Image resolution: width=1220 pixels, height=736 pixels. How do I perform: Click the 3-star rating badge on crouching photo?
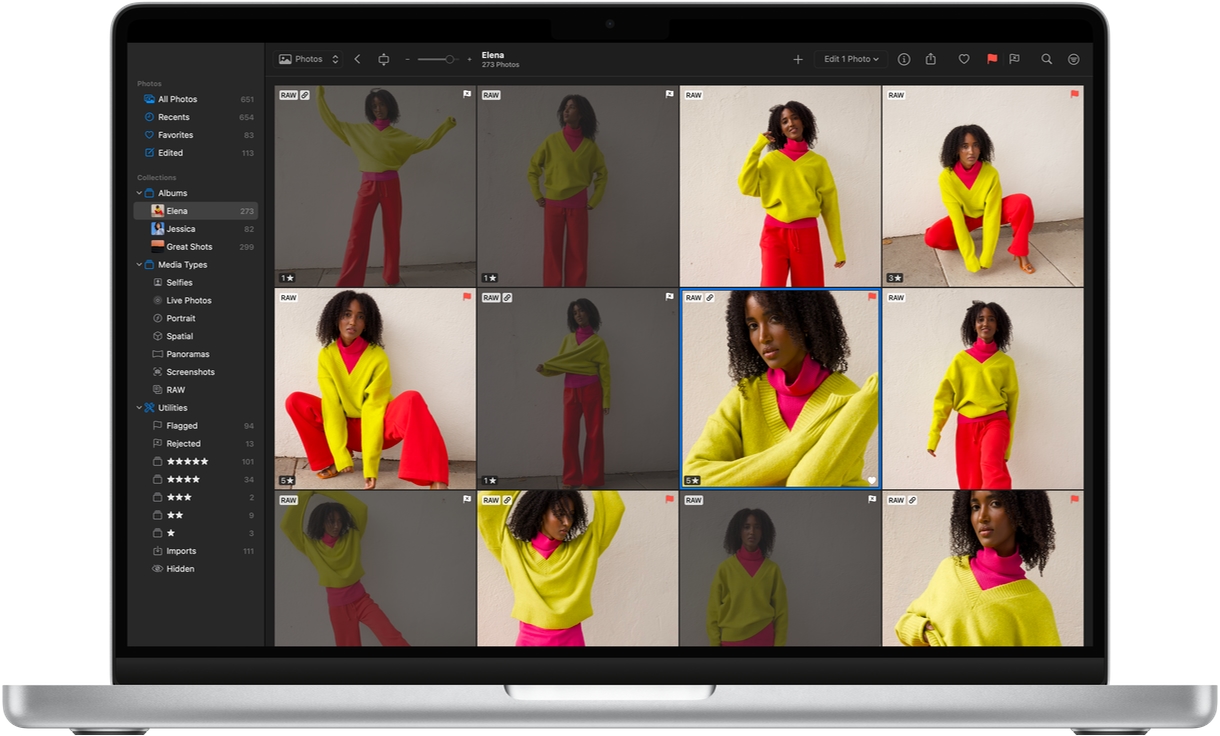895,278
